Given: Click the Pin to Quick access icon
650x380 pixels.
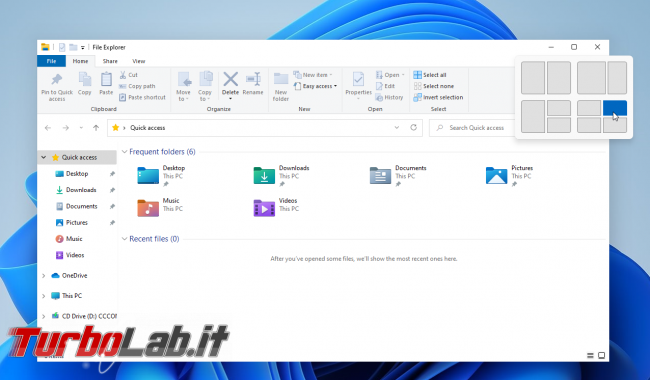Looking at the screenshot, I should pyautogui.click(x=57, y=79).
